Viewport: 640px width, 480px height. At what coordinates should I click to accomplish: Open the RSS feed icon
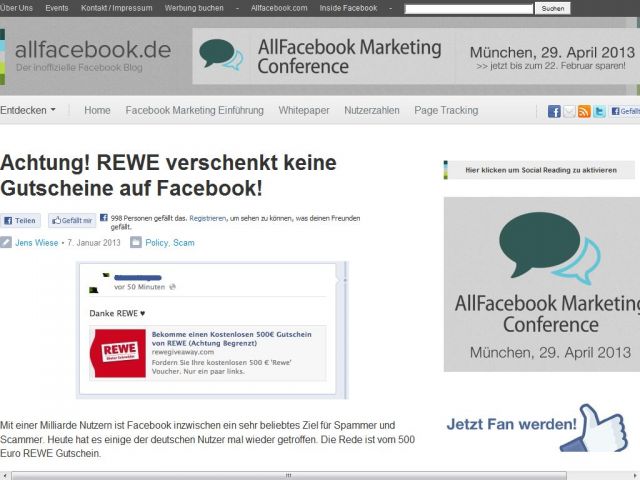[584, 111]
